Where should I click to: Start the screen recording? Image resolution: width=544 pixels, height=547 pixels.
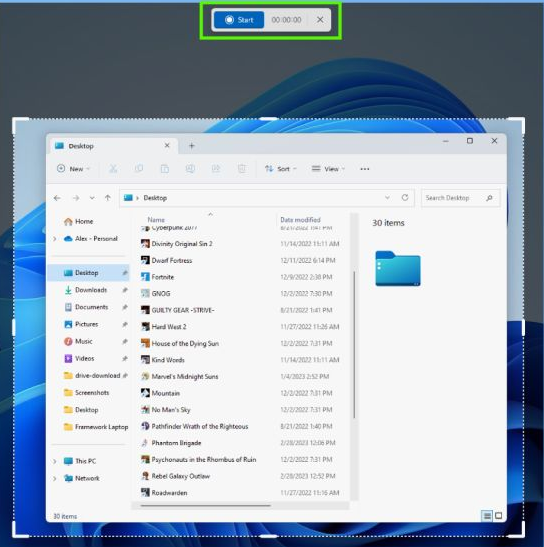[x=239, y=20]
